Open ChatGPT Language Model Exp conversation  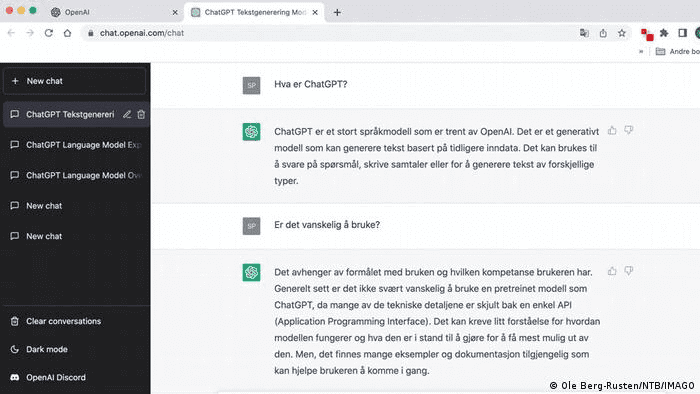tap(74, 145)
